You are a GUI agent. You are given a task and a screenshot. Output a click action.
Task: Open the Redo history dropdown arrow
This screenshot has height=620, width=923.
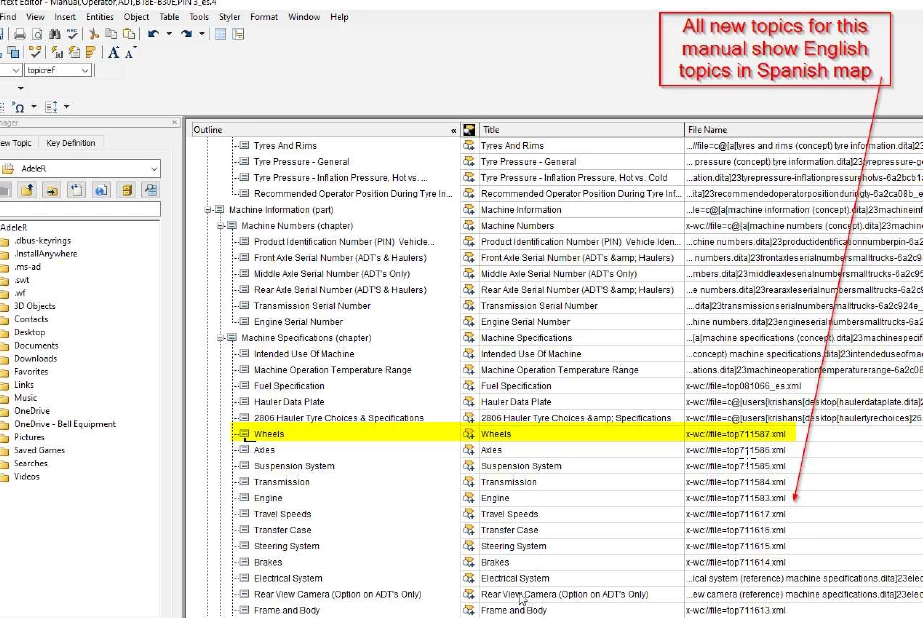click(201, 34)
